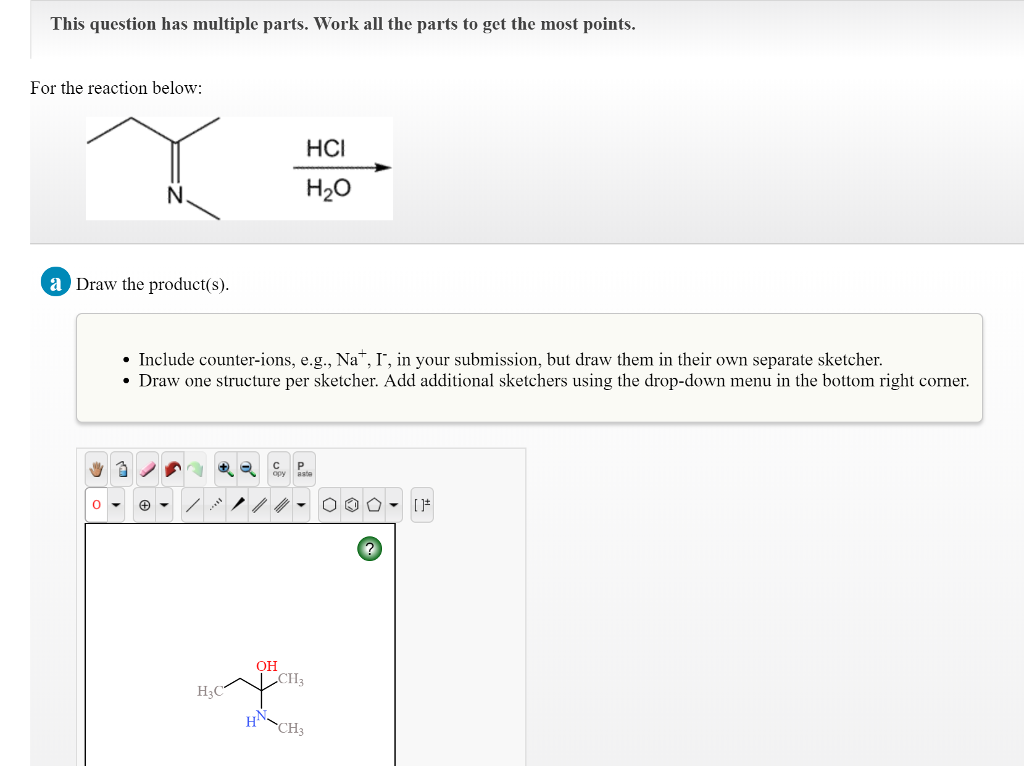The width and height of the screenshot is (1024, 766).
Task: Select the red O atom swatch
Action: click(96, 504)
